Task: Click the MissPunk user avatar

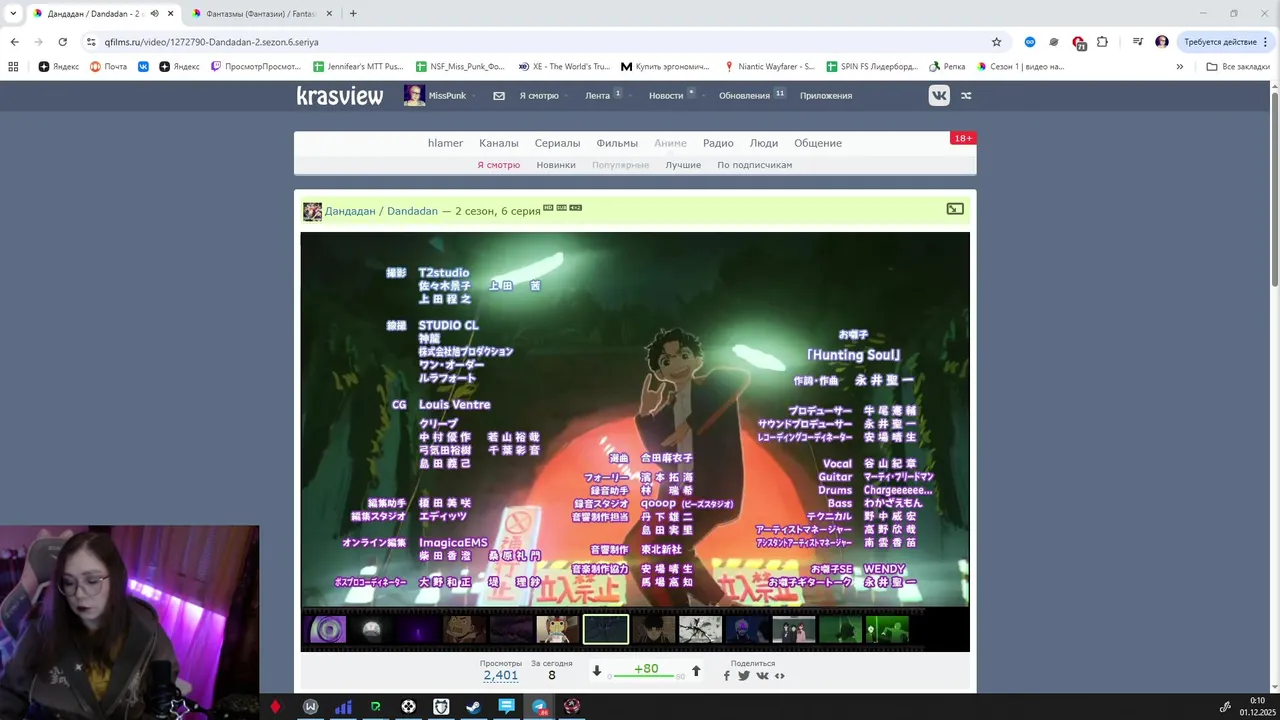Action: tap(414, 95)
